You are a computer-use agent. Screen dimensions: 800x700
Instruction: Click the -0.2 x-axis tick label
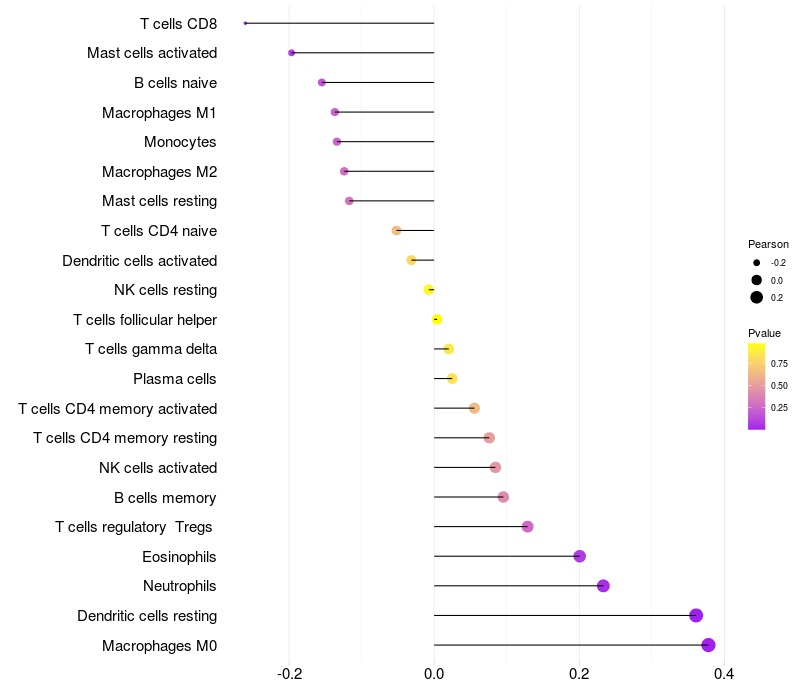pyautogui.click(x=289, y=674)
